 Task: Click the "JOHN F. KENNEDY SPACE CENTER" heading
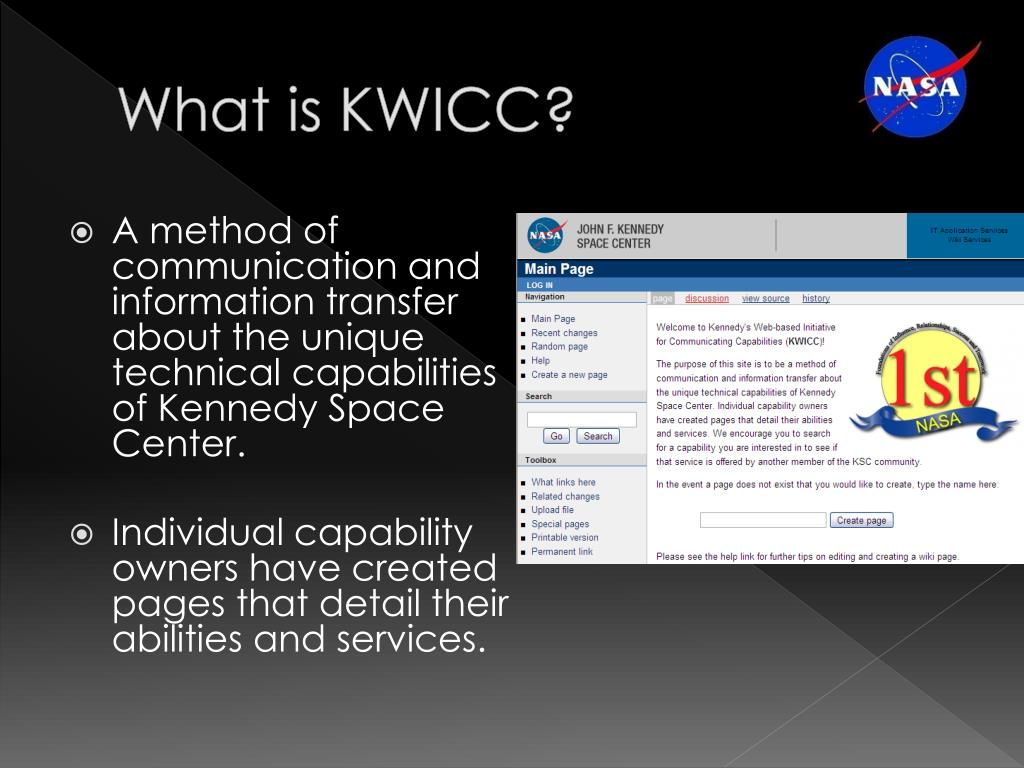(620, 236)
